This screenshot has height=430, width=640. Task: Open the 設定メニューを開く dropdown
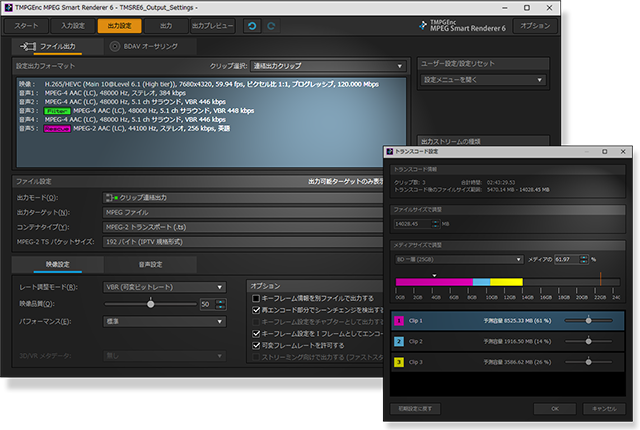[x=483, y=80]
